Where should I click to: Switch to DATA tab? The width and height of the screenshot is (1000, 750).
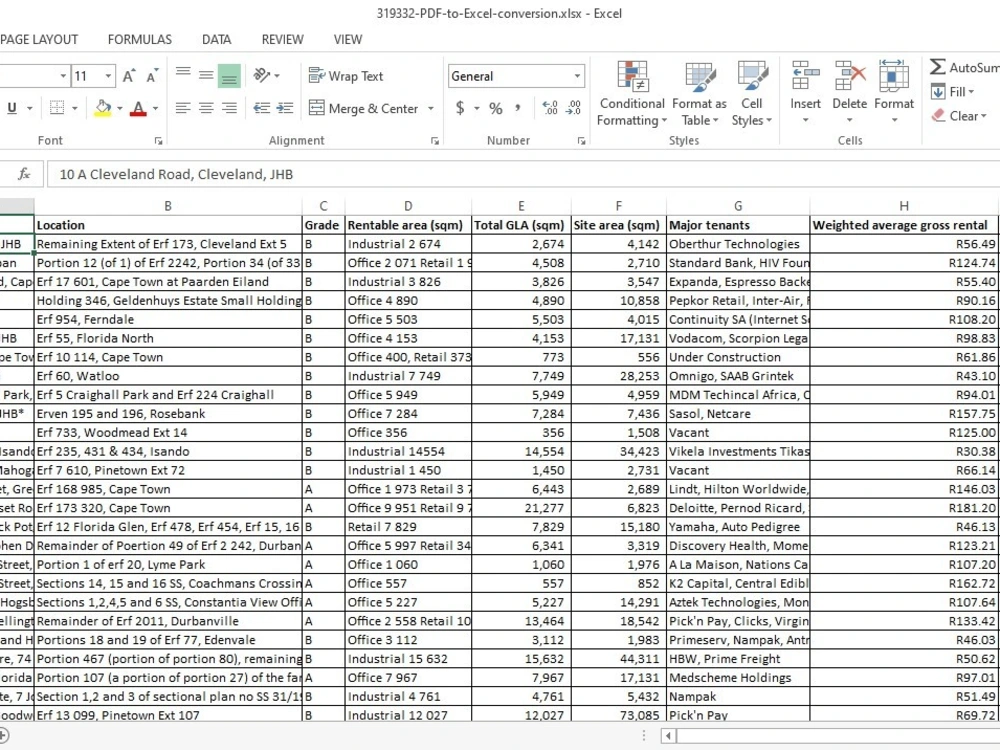click(216, 40)
